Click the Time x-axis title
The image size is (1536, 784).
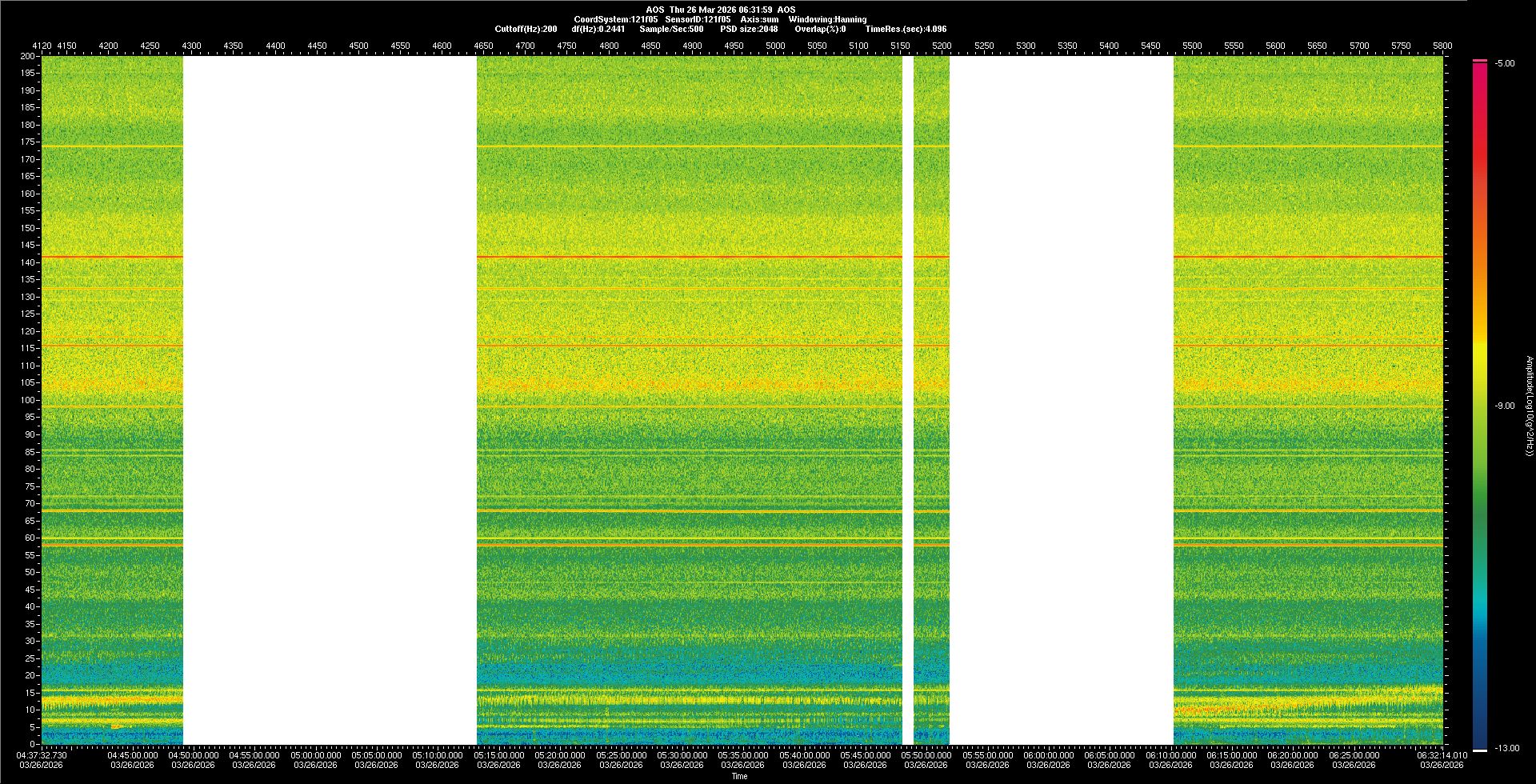coord(739,776)
